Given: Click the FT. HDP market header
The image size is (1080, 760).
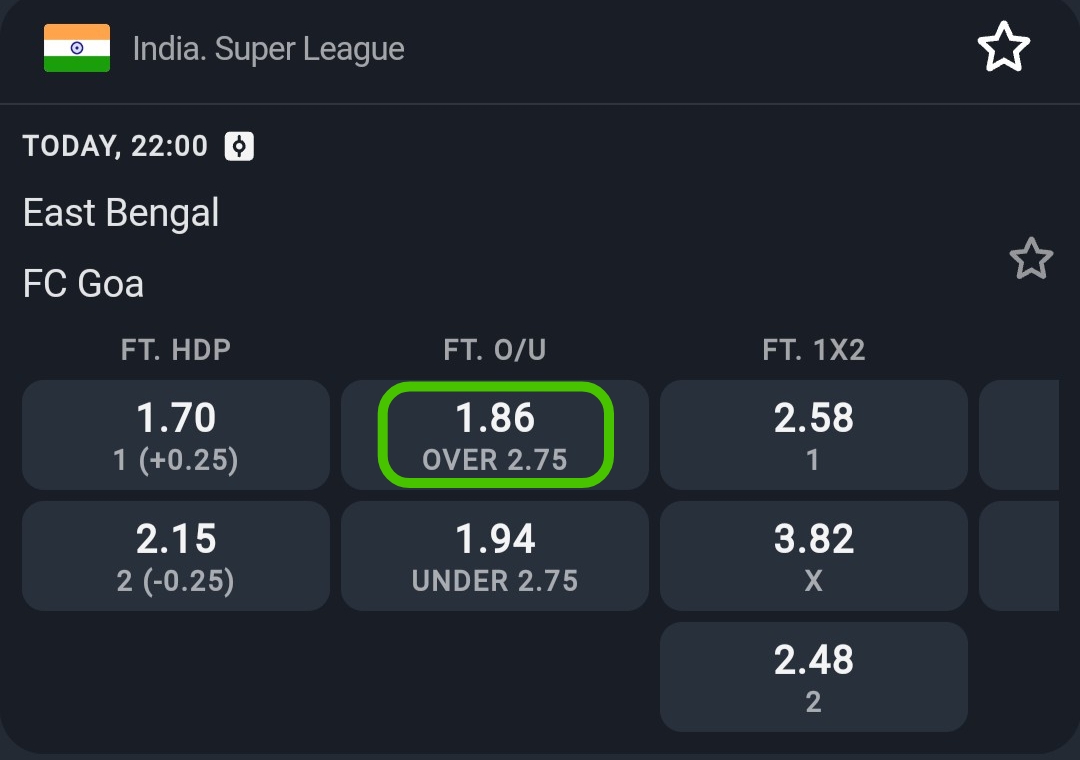Looking at the screenshot, I should (176, 349).
